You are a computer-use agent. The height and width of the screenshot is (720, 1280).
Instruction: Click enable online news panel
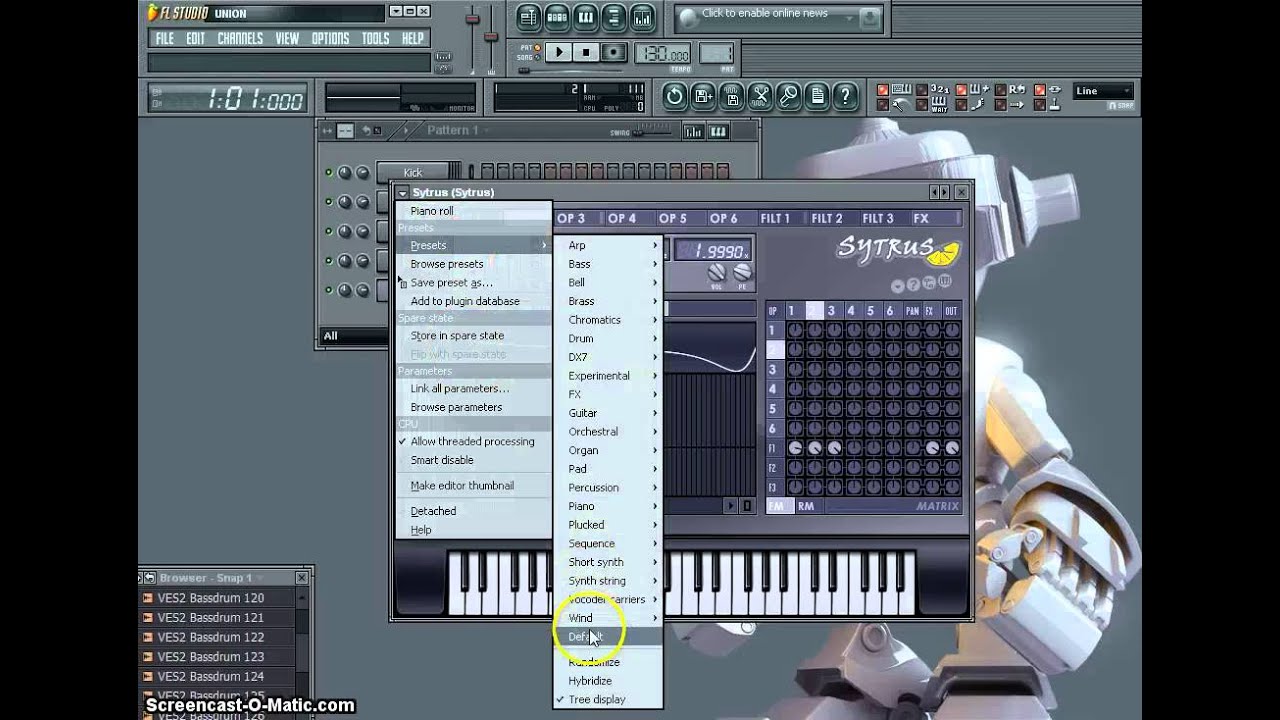[x=778, y=17]
